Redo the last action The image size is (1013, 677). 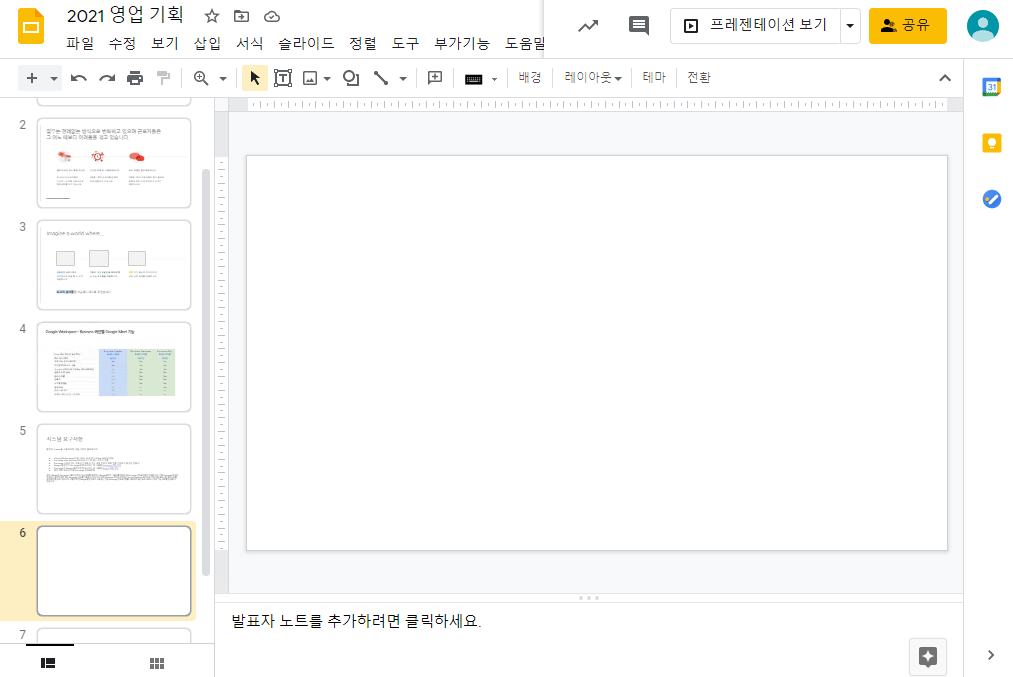click(x=107, y=78)
